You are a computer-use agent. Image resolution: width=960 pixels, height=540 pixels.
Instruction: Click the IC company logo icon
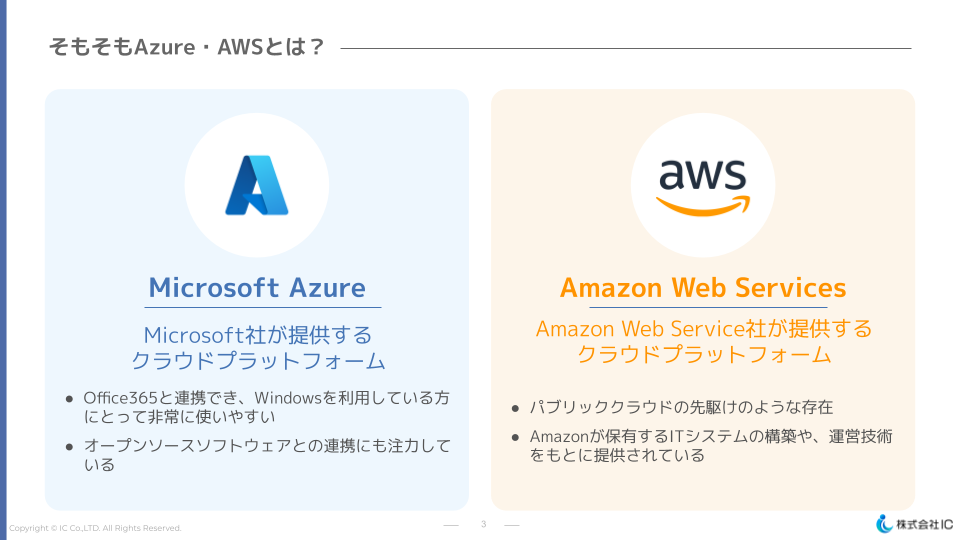pyautogui.click(x=884, y=523)
